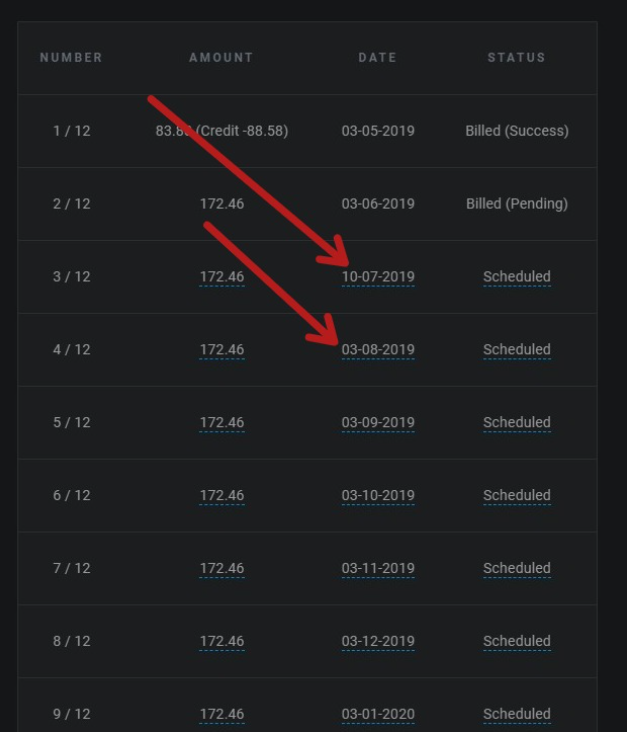Open Scheduled status in row 6/12
The width and height of the screenshot is (627, 732).
[x=517, y=495]
